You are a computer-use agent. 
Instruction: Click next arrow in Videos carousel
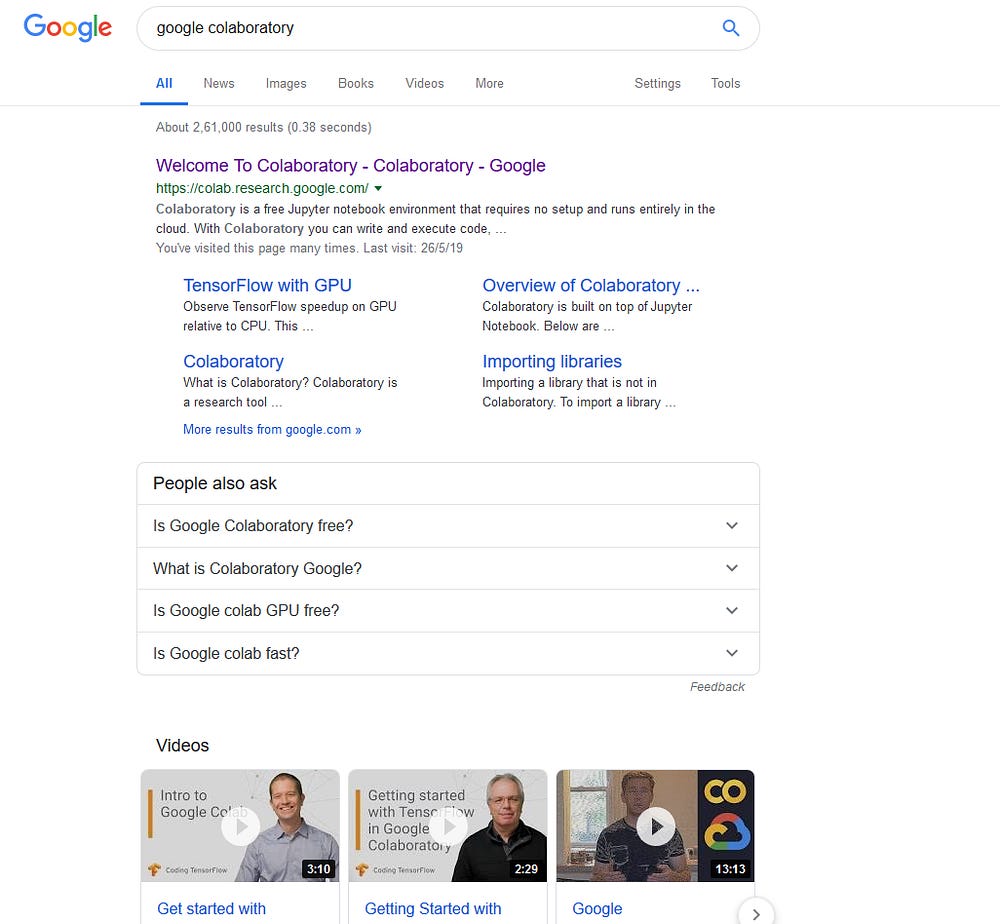pyautogui.click(x=756, y=913)
